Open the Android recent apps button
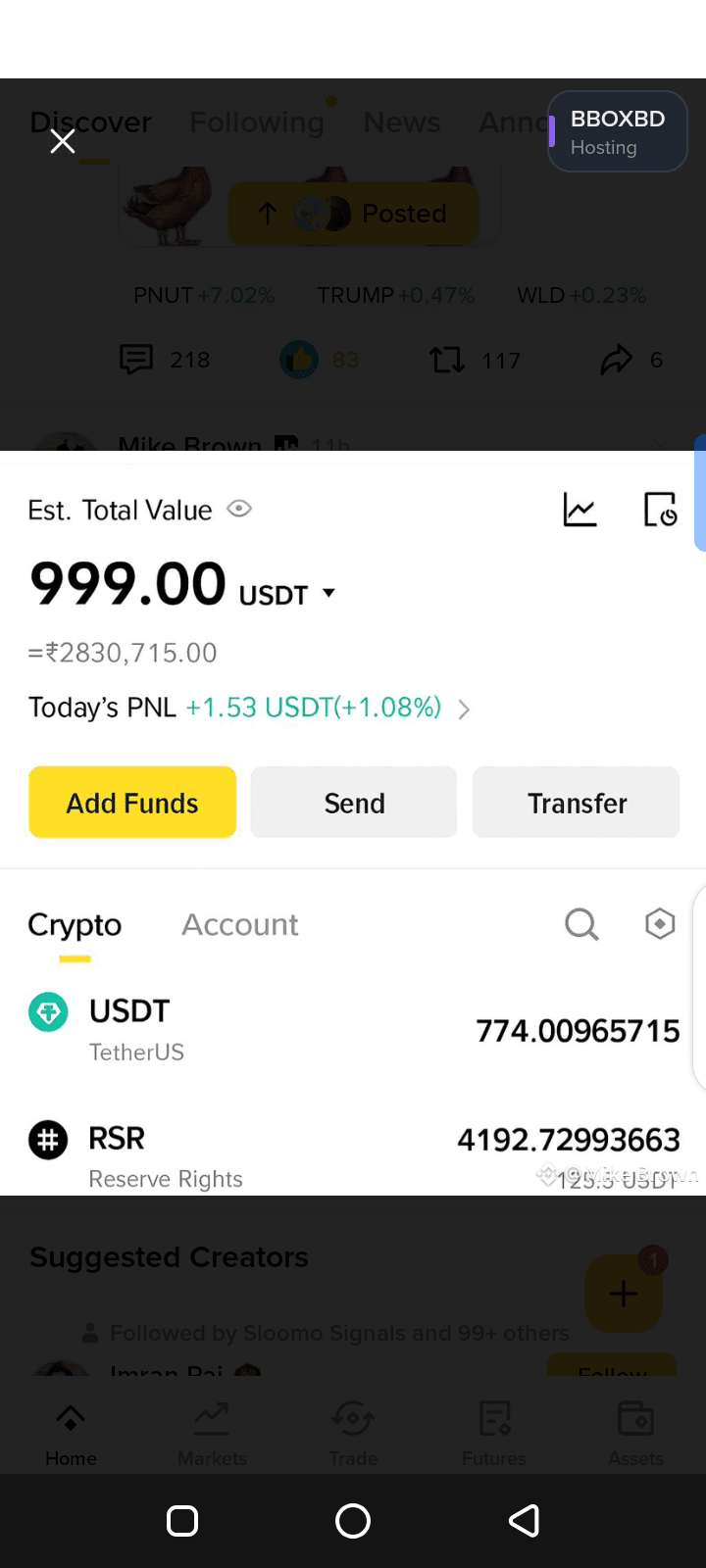 tap(182, 1520)
